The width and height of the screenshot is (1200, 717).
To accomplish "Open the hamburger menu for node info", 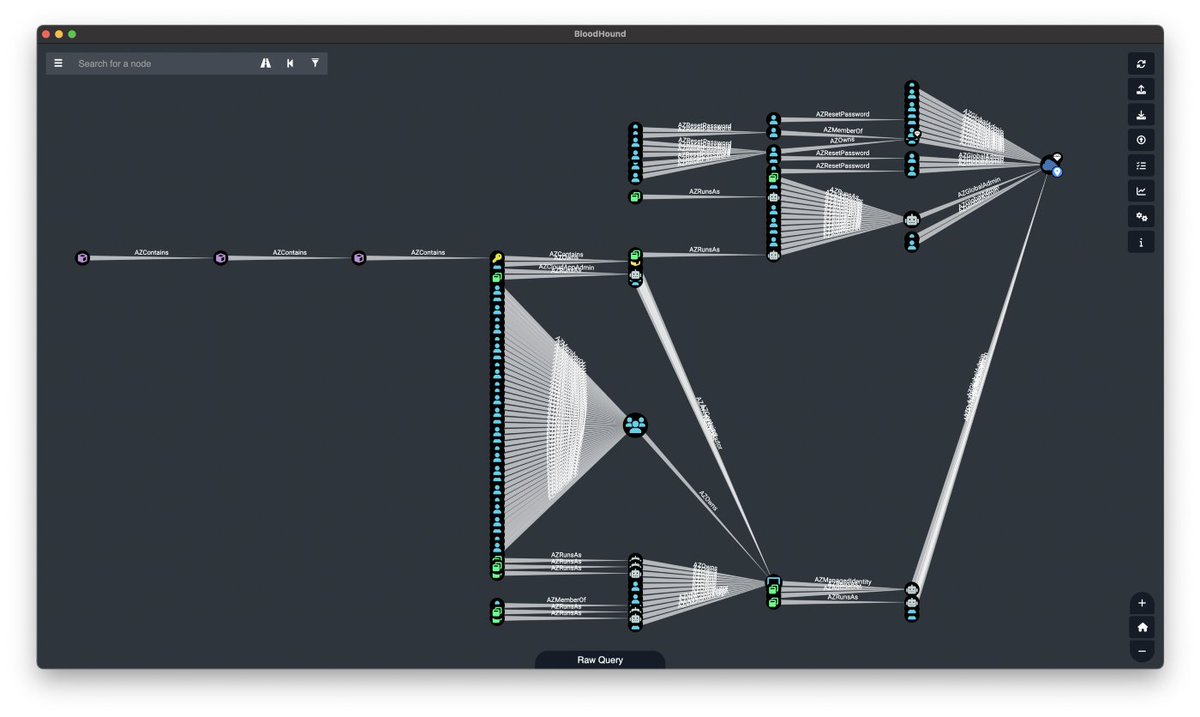I will click(x=58, y=63).
